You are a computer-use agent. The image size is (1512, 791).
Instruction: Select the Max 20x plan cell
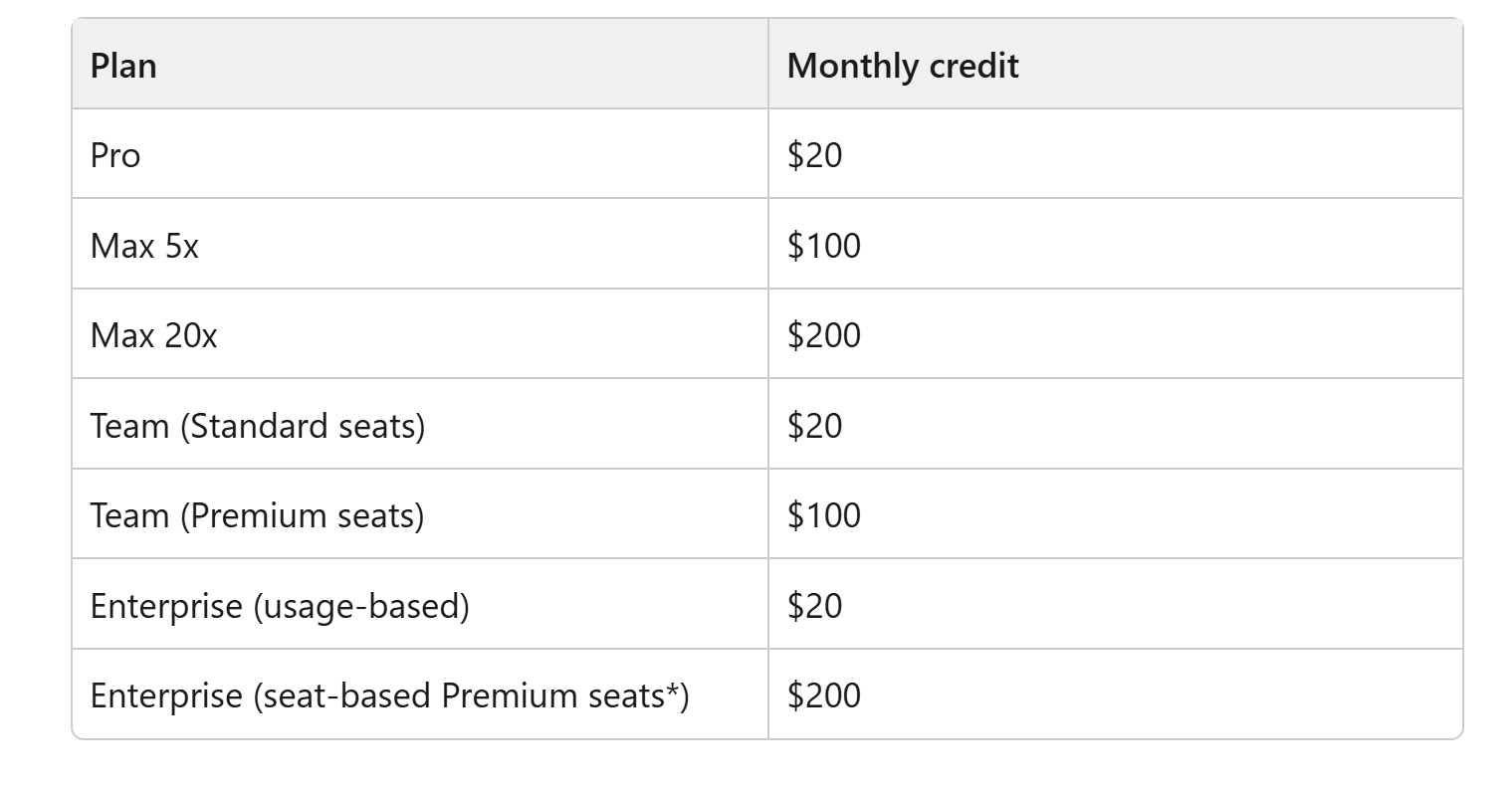click(x=420, y=334)
